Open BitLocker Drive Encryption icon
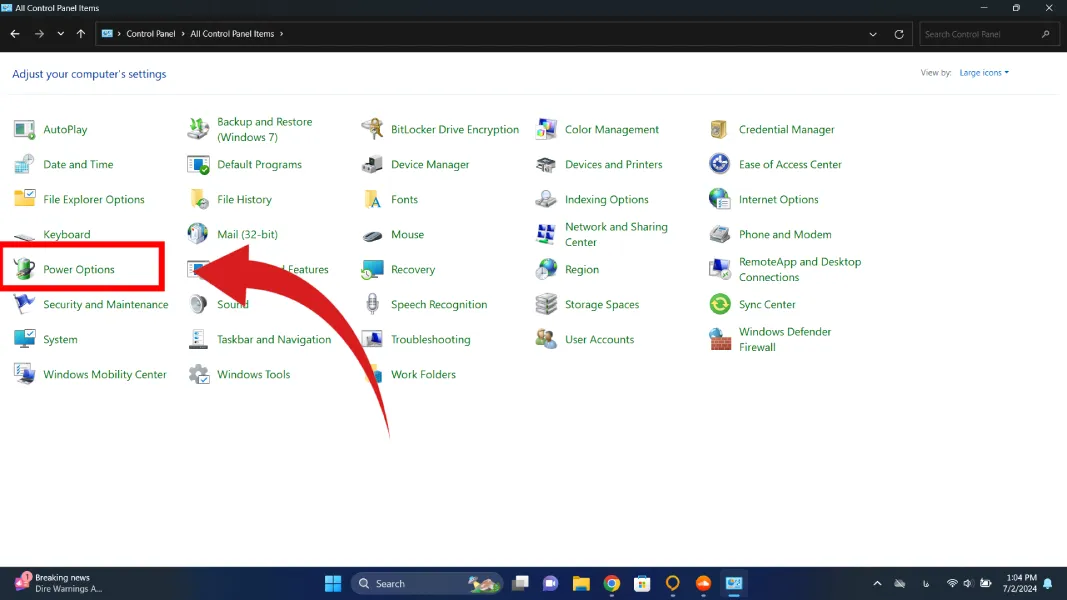1067x600 pixels. click(x=372, y=129)
